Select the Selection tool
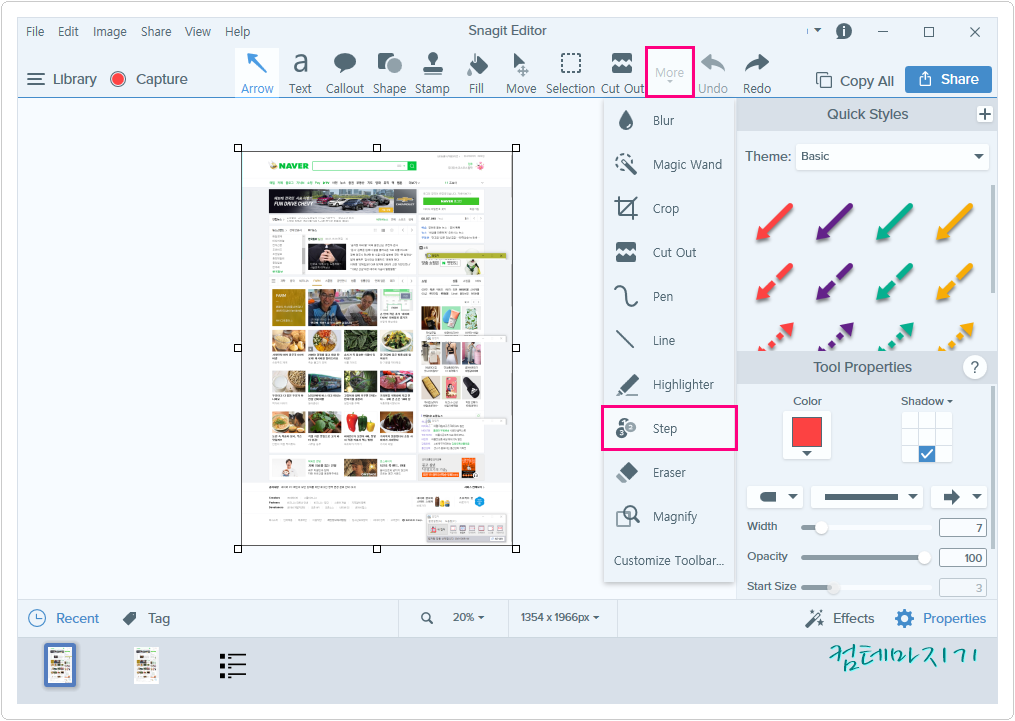Screen dimensions: 1015x721 [570, 73]
